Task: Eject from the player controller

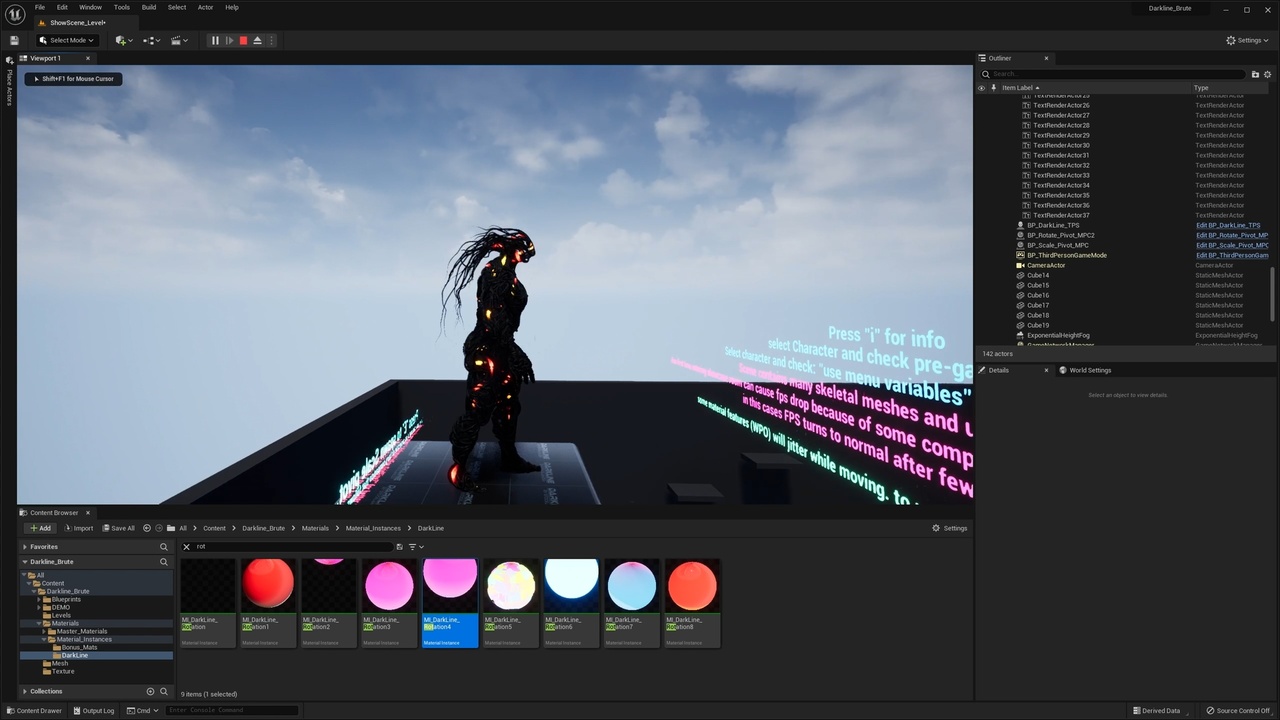Action: (257, 40)
